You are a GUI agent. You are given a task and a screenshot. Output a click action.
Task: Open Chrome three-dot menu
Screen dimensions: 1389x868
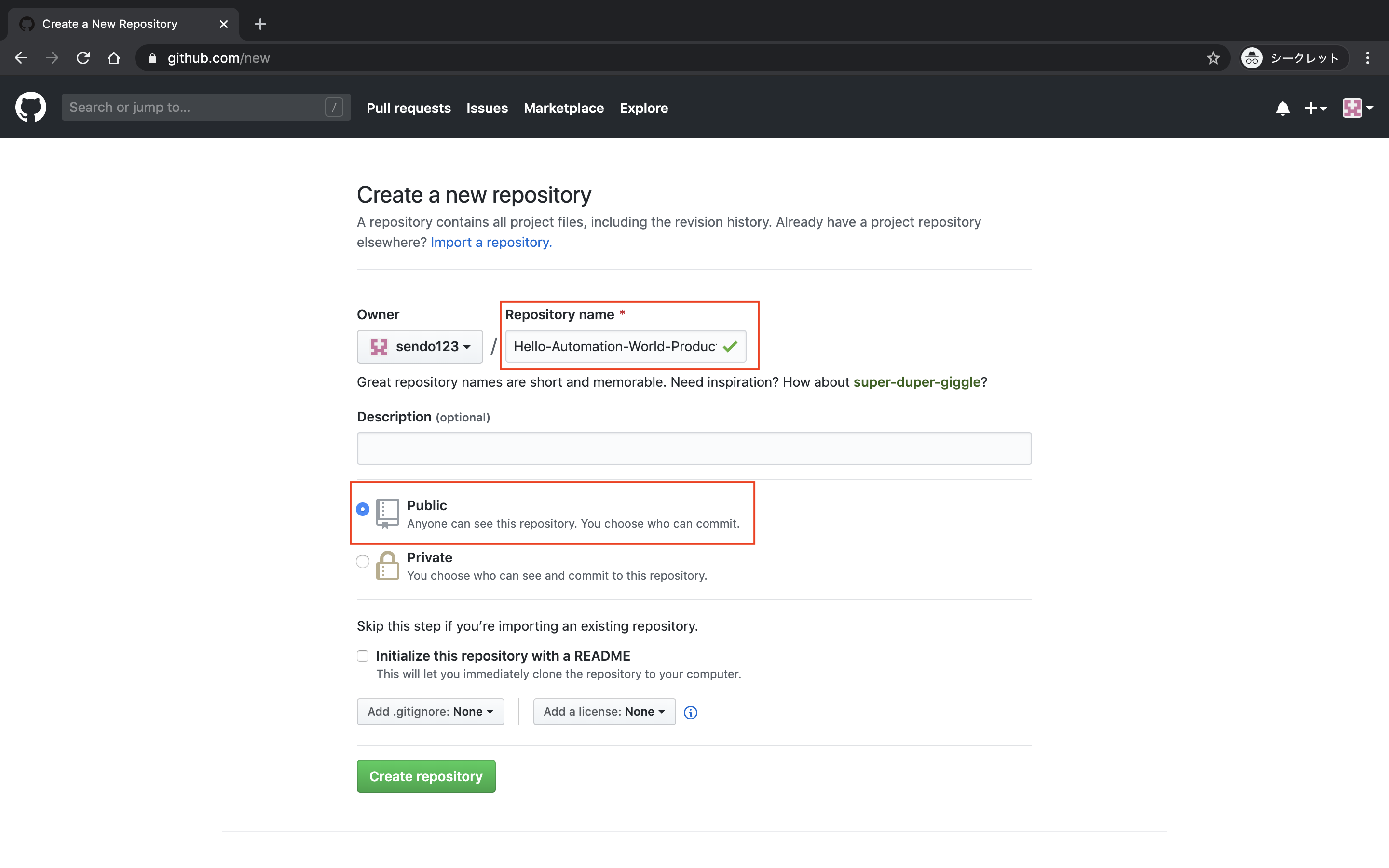[x=1367, y=58]
